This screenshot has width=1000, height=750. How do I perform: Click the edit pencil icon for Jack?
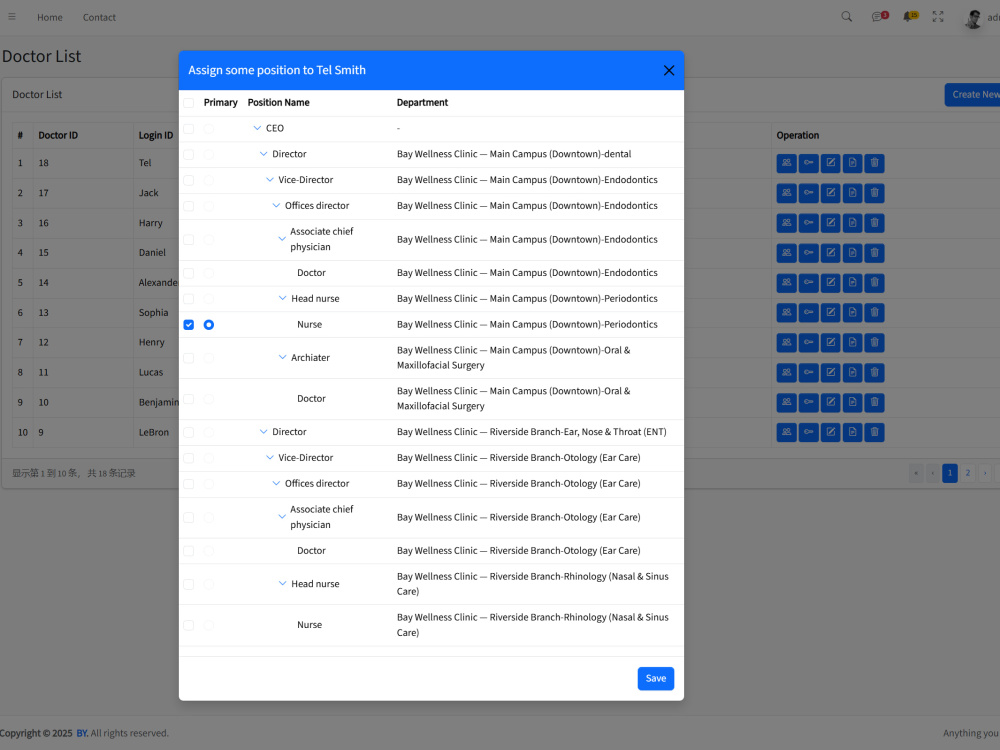coord(830,193)
